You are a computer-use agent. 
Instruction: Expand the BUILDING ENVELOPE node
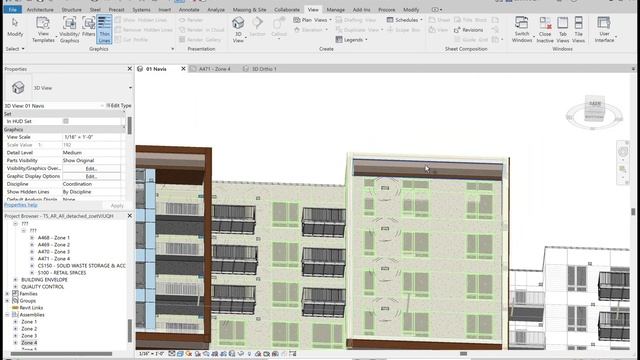15,280
